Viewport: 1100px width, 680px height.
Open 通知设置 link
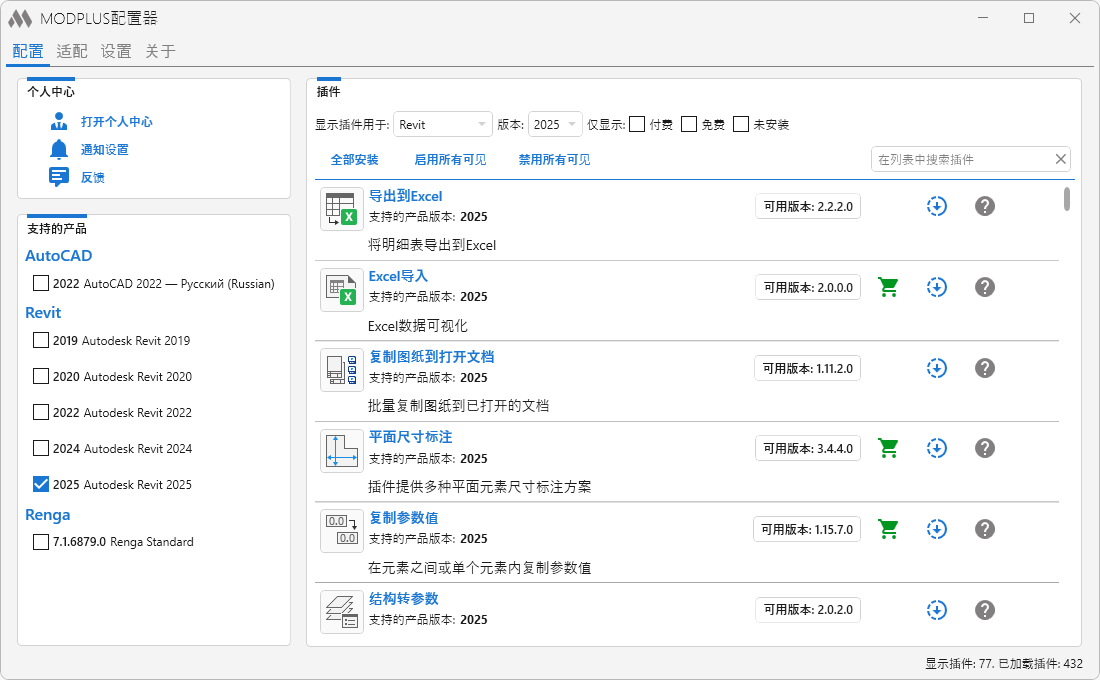(x=105, y=149)
